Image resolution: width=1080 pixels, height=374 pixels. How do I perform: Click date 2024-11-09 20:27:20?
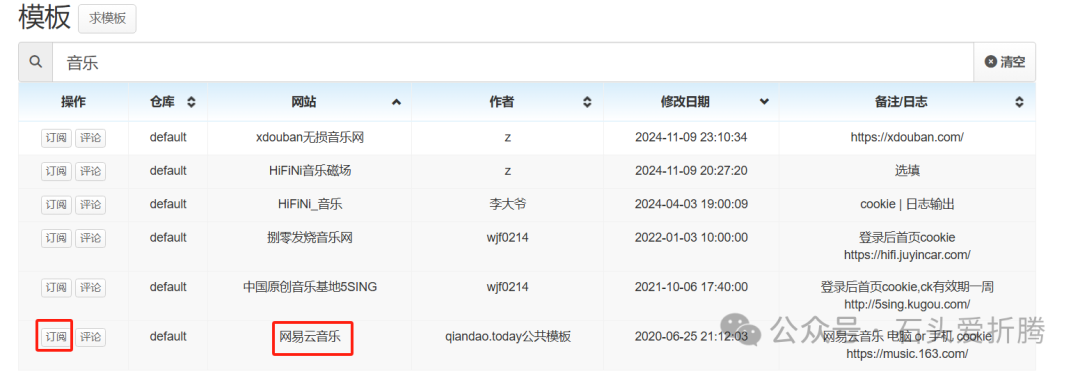coord(691,170)
